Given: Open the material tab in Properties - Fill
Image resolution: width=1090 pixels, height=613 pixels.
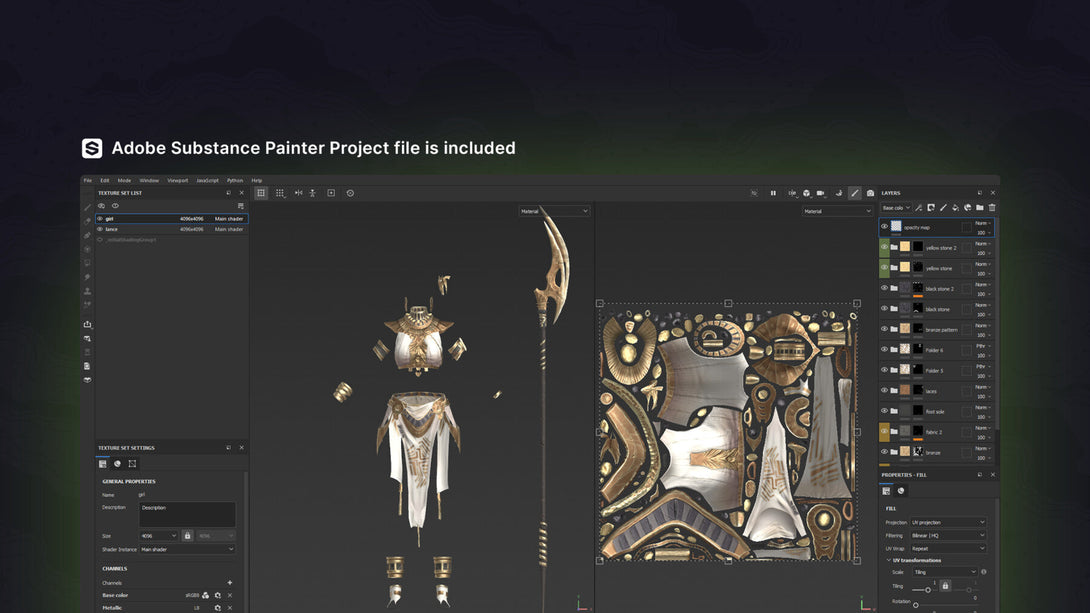Looking at the screenshot, I should tap(901, 491).
